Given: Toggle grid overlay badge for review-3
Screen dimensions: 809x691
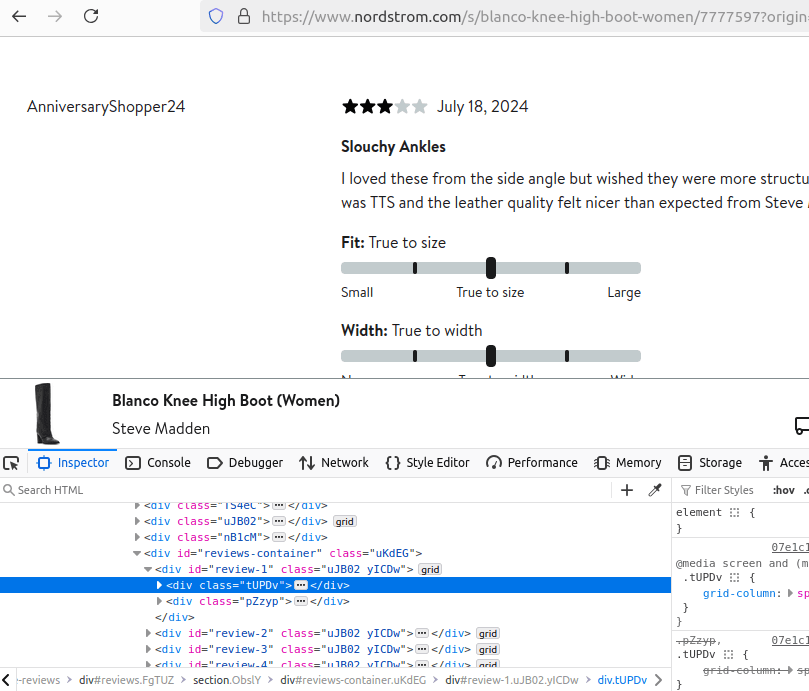Looking at the screenshot, I should [488, 650].
